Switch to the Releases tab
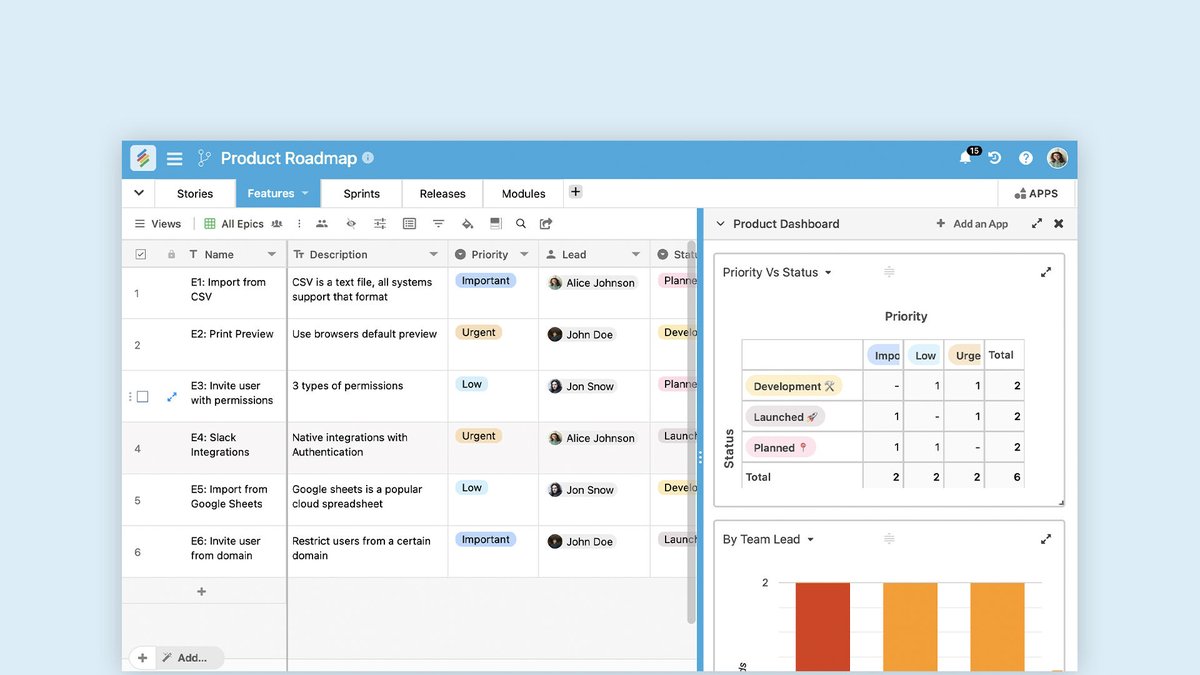 pos(442,193)
